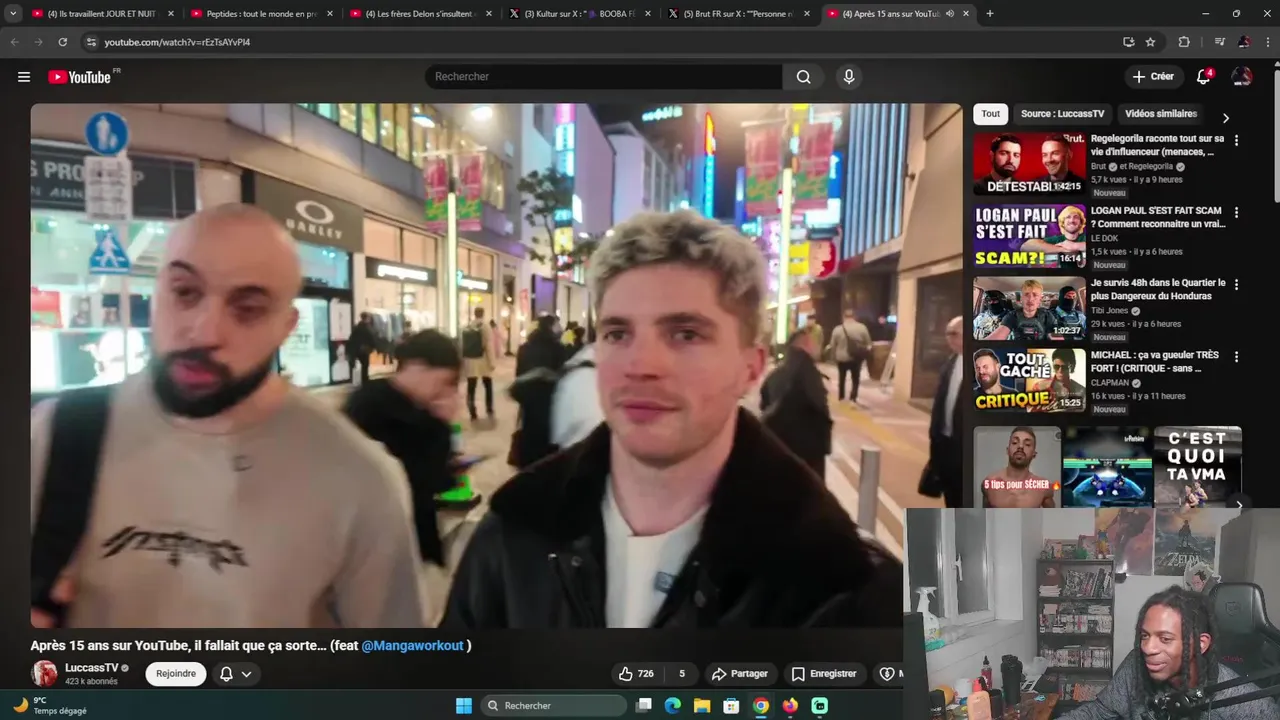Open the Regelegorilla video title

point(1157,146)
